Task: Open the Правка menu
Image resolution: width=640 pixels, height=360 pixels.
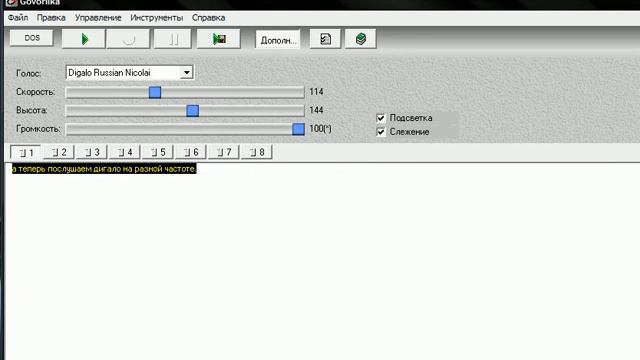Action: click(x=51, y=18)
